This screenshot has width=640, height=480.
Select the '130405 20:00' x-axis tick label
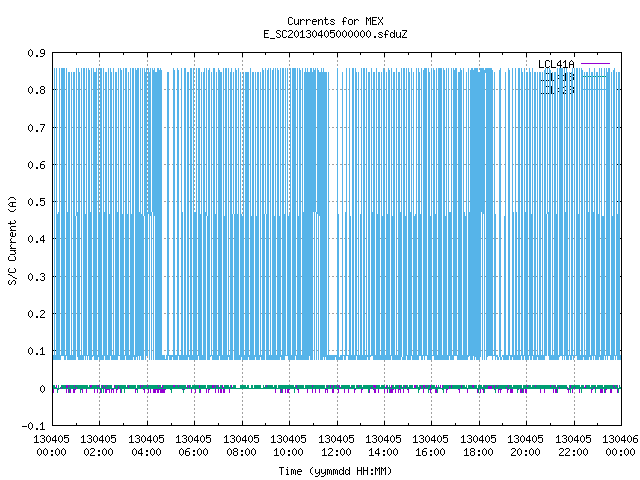(525, 446)
